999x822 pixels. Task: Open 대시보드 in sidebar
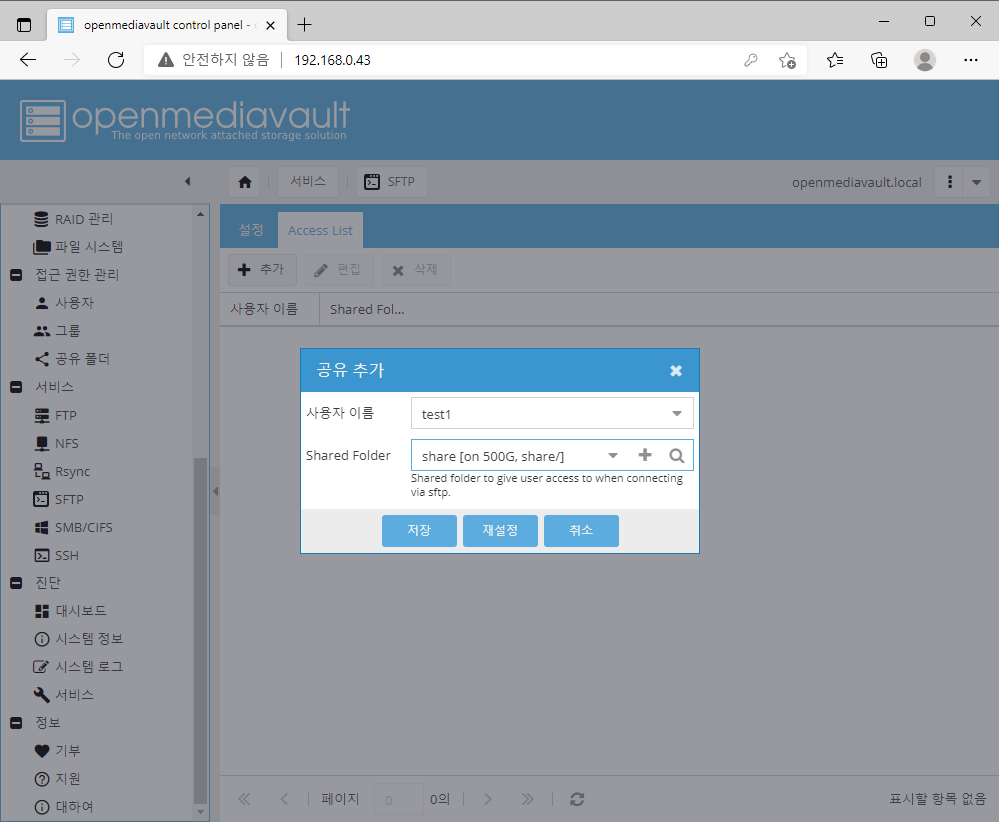pos(70,612)
